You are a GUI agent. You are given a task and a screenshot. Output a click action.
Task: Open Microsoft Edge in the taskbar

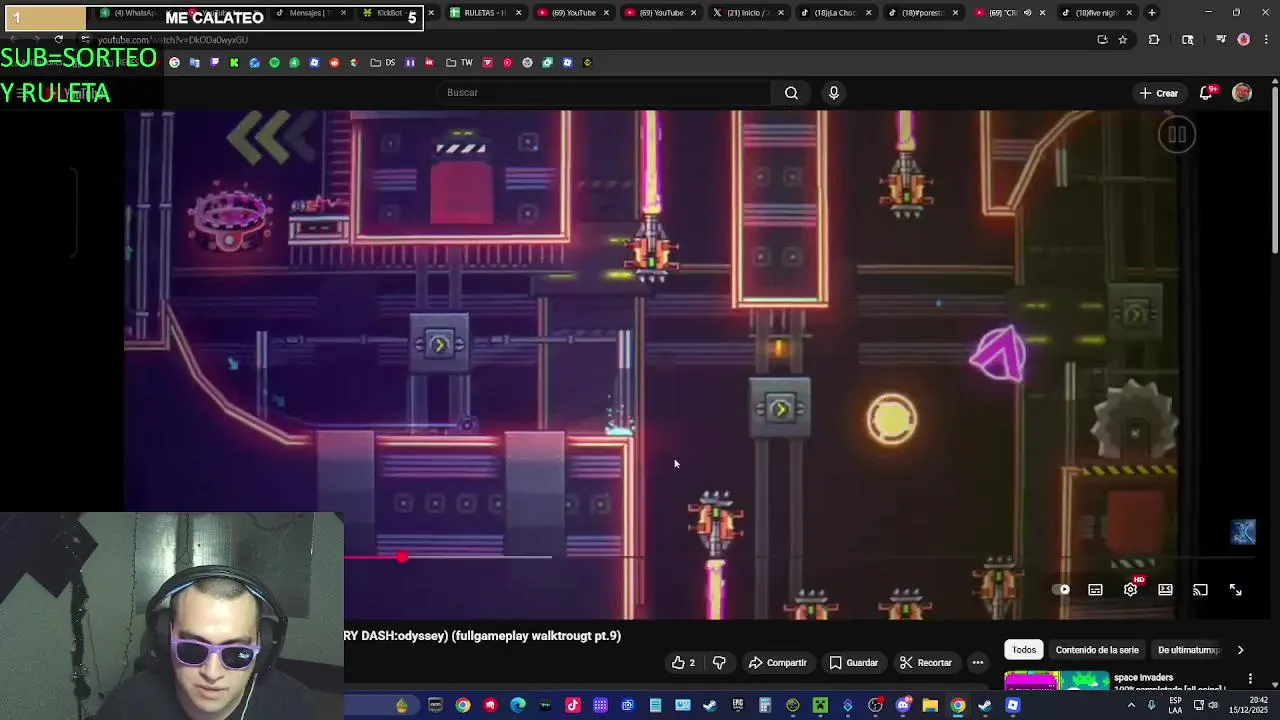coord(518,706)
